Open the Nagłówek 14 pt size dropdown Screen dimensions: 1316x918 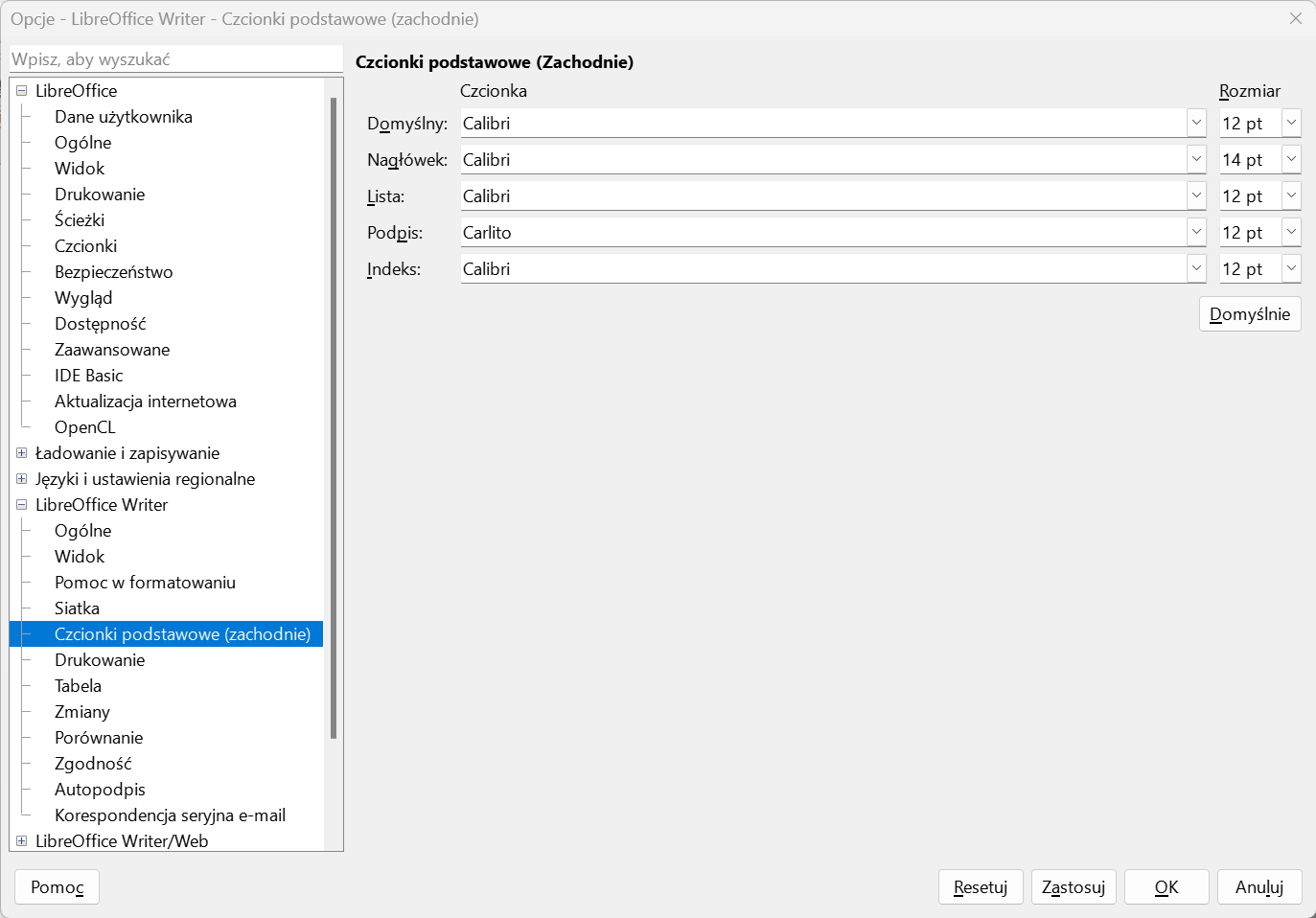tap(1291, 159)
